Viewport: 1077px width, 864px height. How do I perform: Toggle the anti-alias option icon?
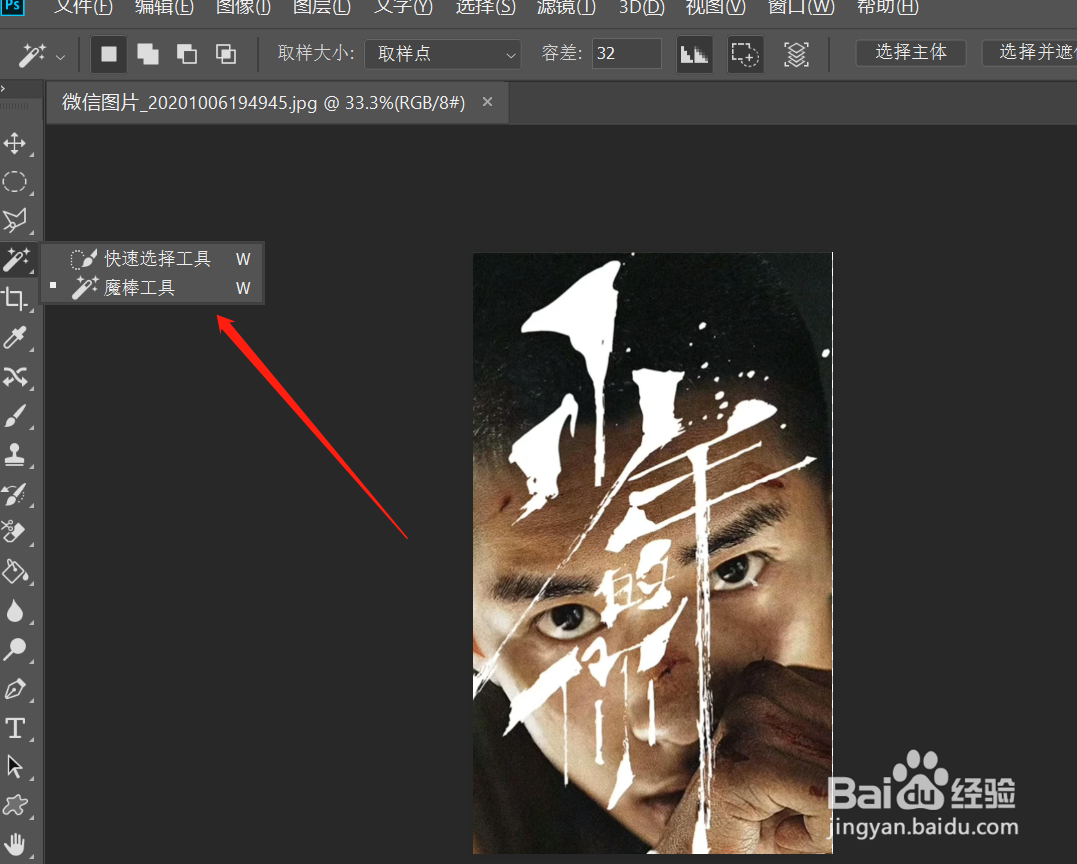(x=694, y=54)
